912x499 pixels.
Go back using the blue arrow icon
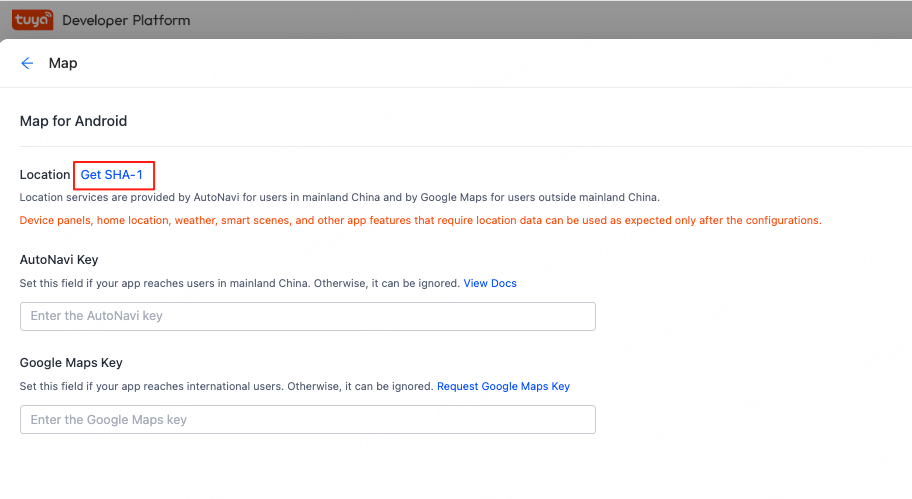pyautogui.click(x=27, y=63)
